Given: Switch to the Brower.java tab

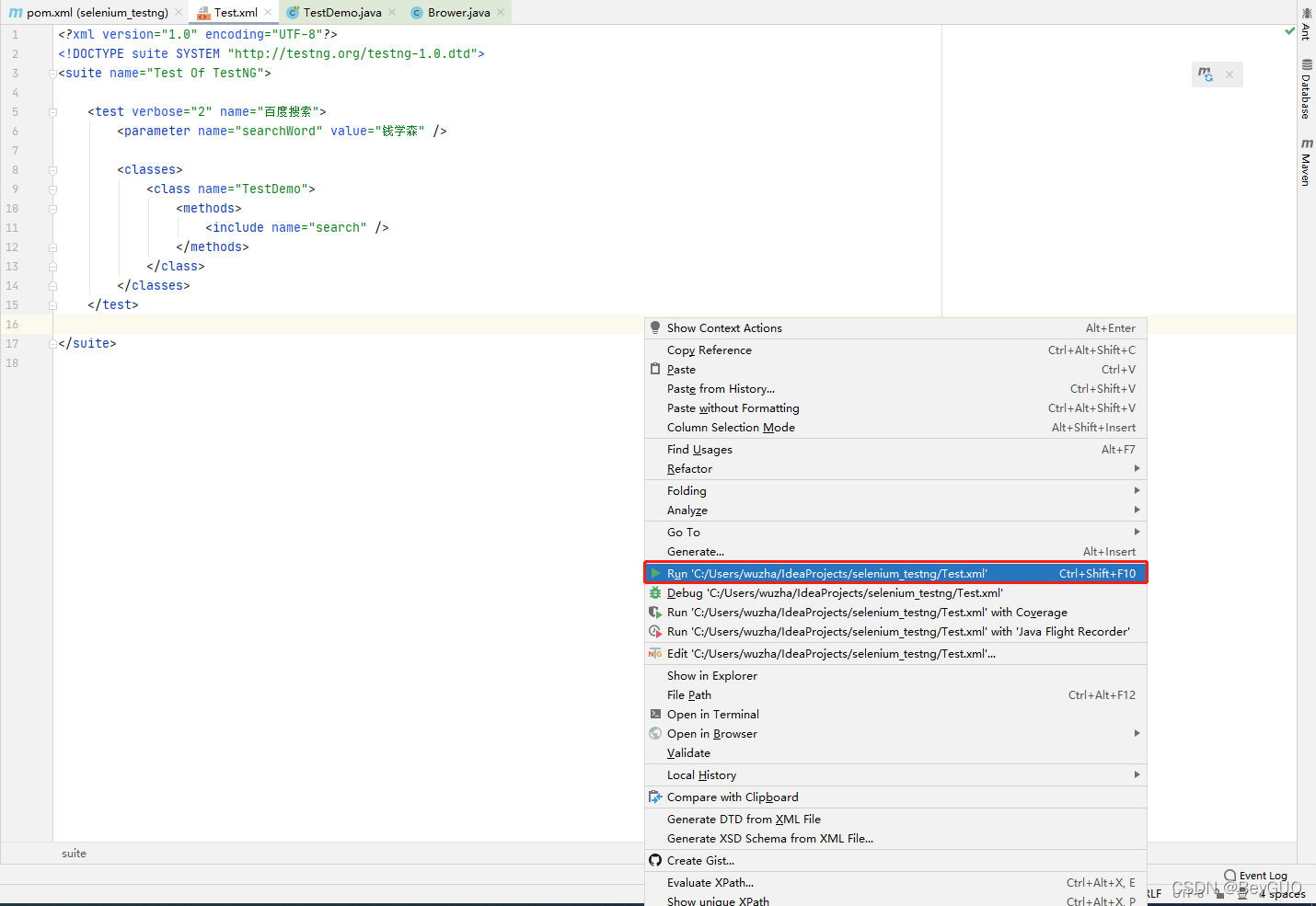Looking at the screenshot, I should point(458,13).
